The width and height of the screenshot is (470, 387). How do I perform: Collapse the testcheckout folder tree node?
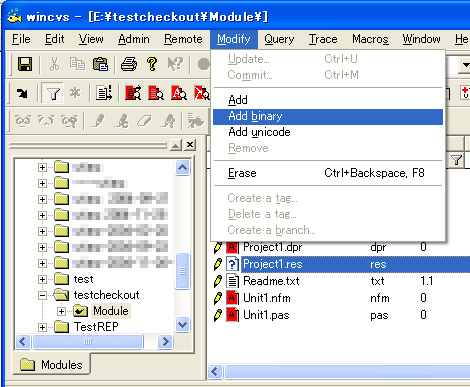[x=42, y=295]
